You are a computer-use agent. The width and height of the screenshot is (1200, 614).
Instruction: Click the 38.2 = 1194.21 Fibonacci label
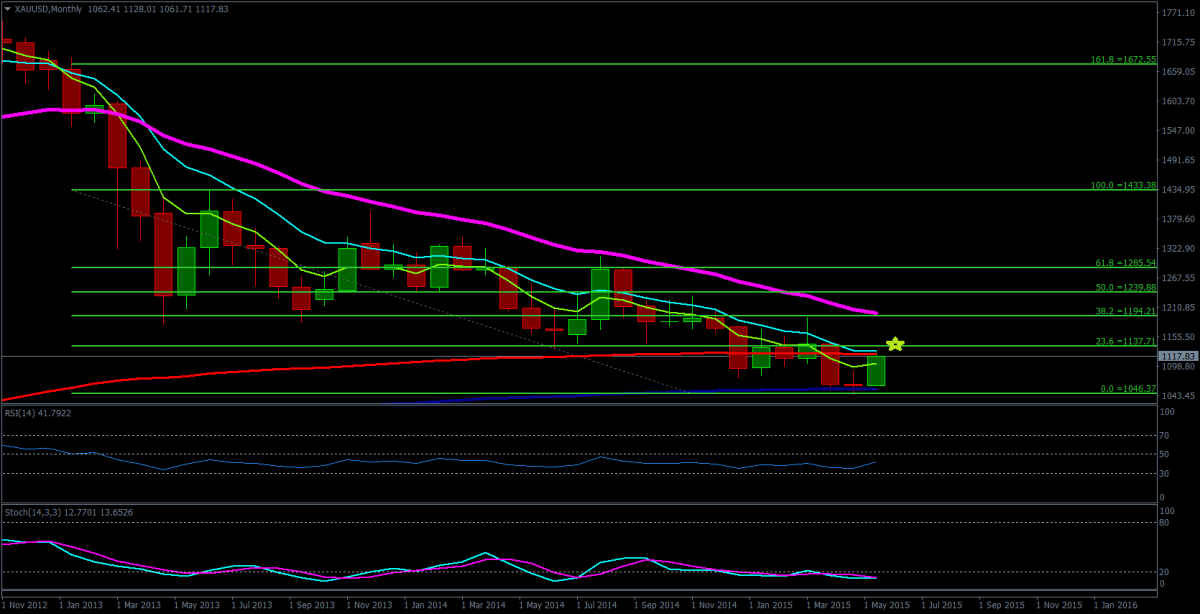click(x=1126, y=311)
